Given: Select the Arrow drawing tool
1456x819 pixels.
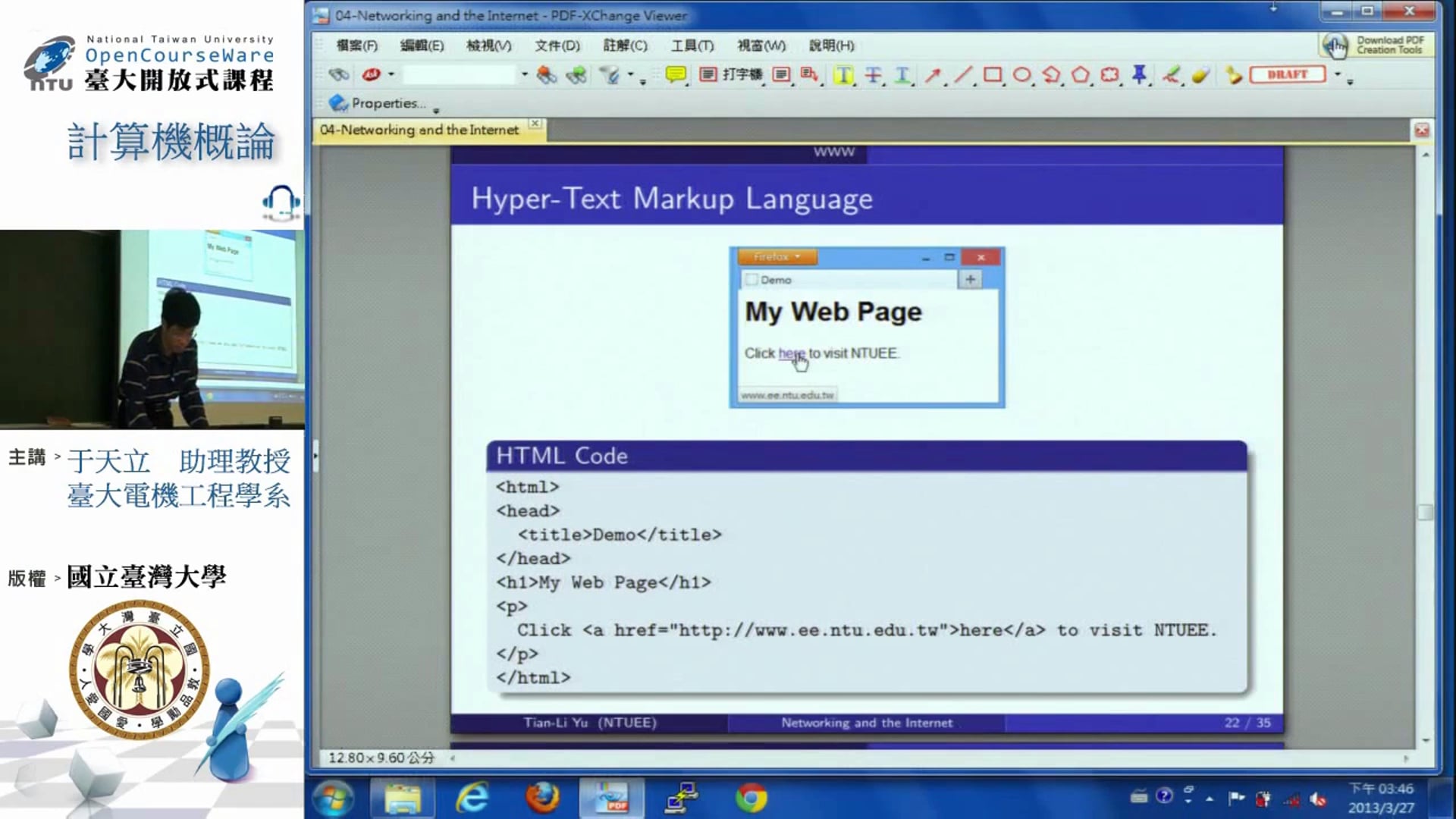Looking at the screenshot, I should tap(933, 74).
